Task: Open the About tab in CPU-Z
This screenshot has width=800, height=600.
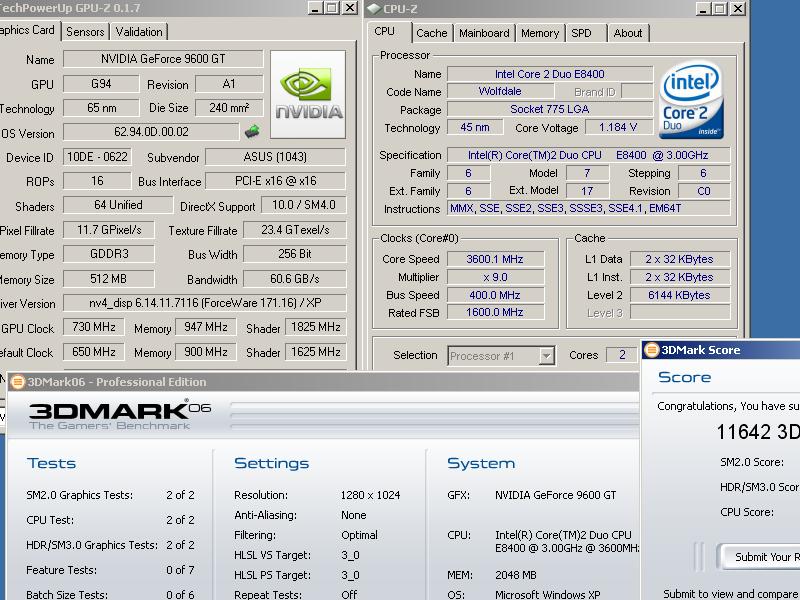Action: pos(628,33)
